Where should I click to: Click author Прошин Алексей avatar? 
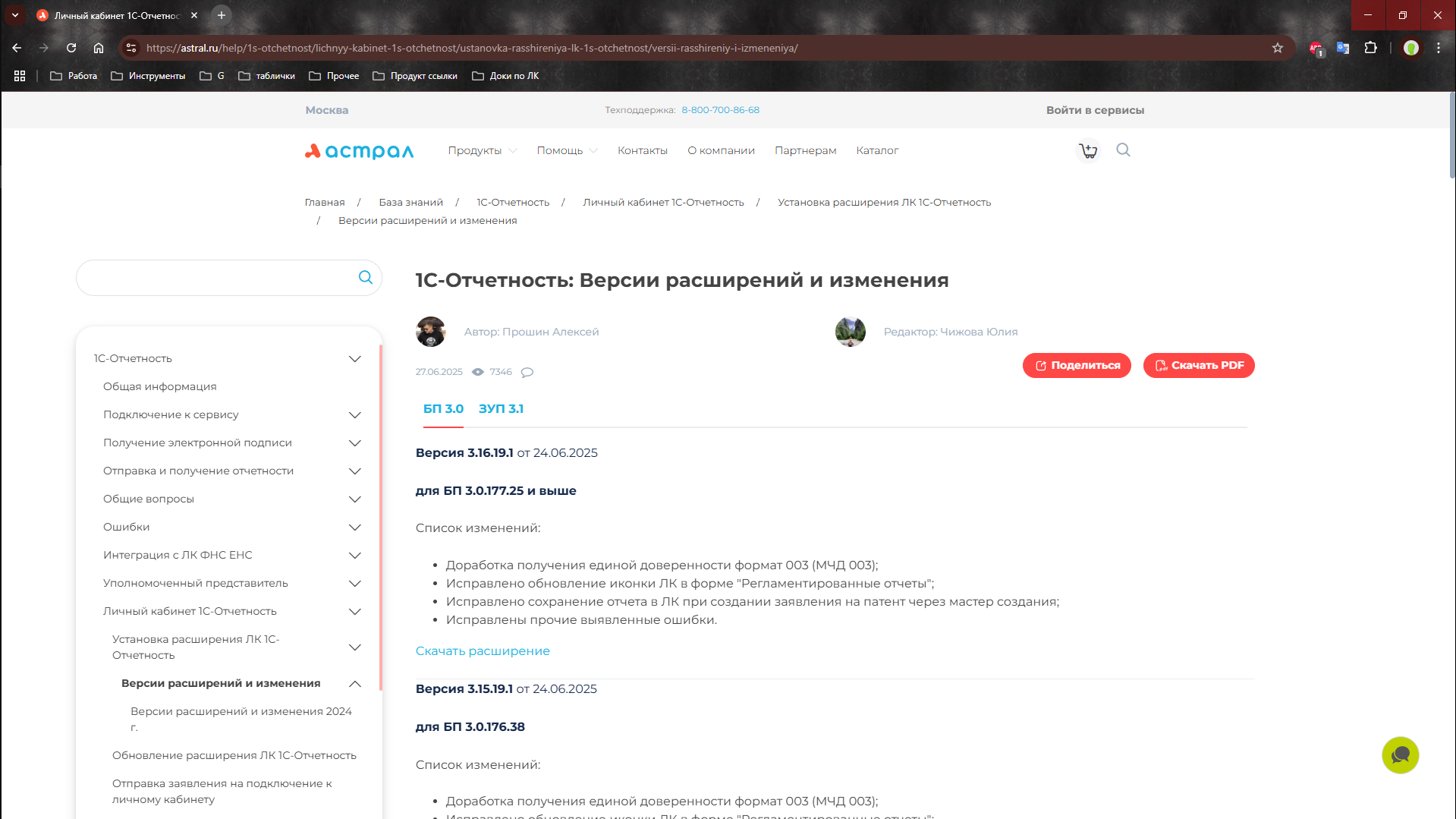point(430,332)
